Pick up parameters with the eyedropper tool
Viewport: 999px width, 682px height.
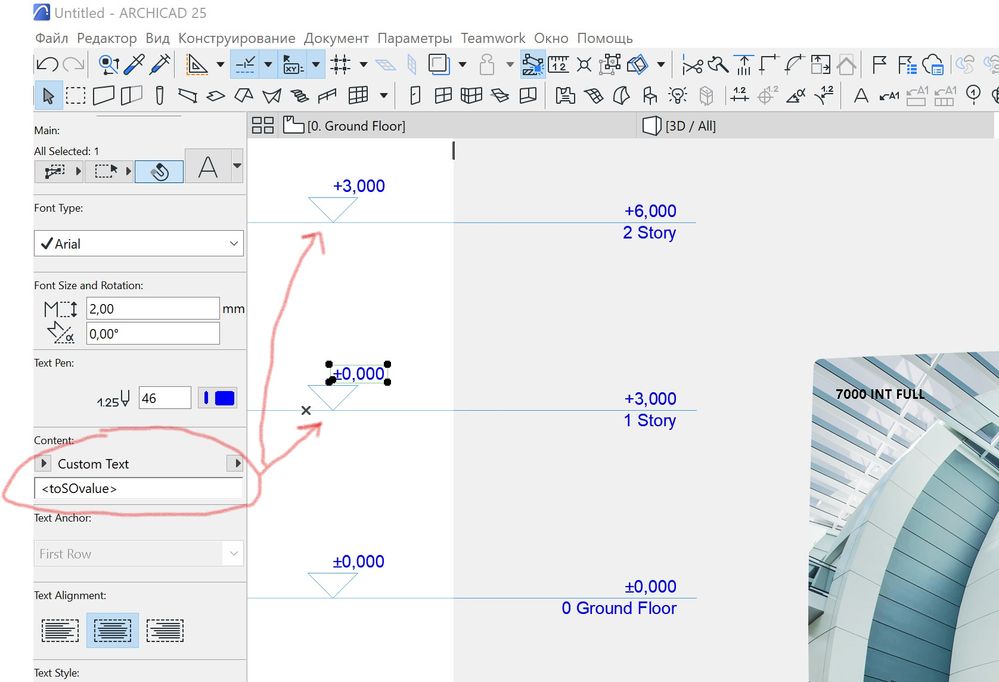pyautogui.click(x=134, y=64)
